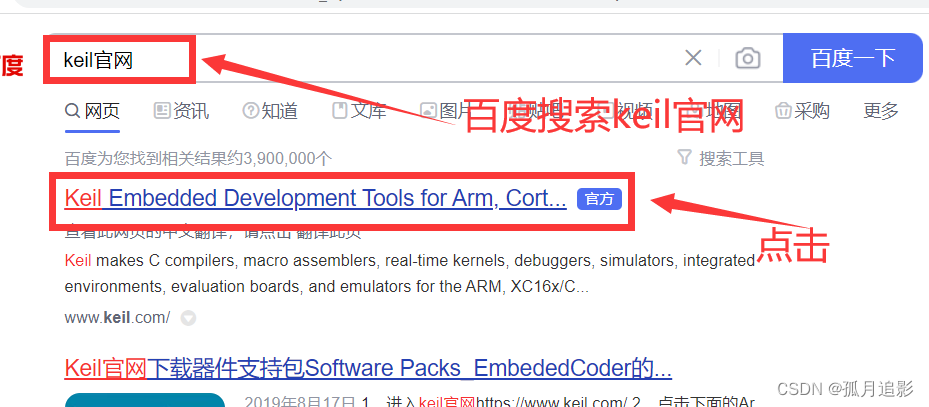The image size is (929, 407).
Task: Expand the dropdown arrow next to www.keil.com/
Action: tap(188, 318)
